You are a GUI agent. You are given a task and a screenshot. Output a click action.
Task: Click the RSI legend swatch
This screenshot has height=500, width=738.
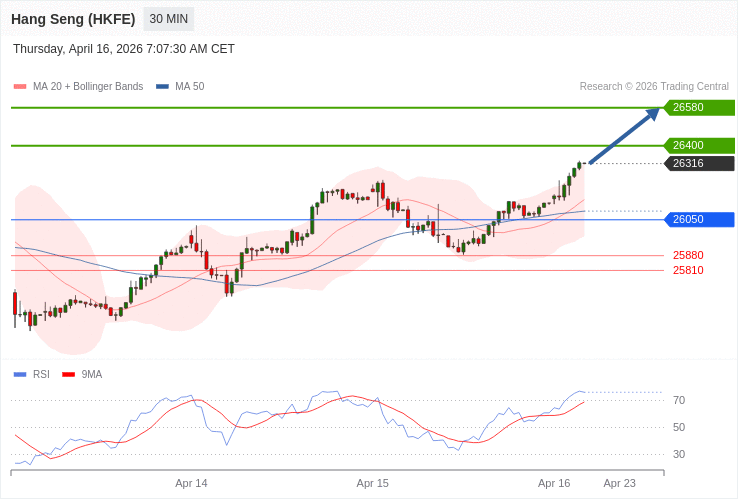20,375
